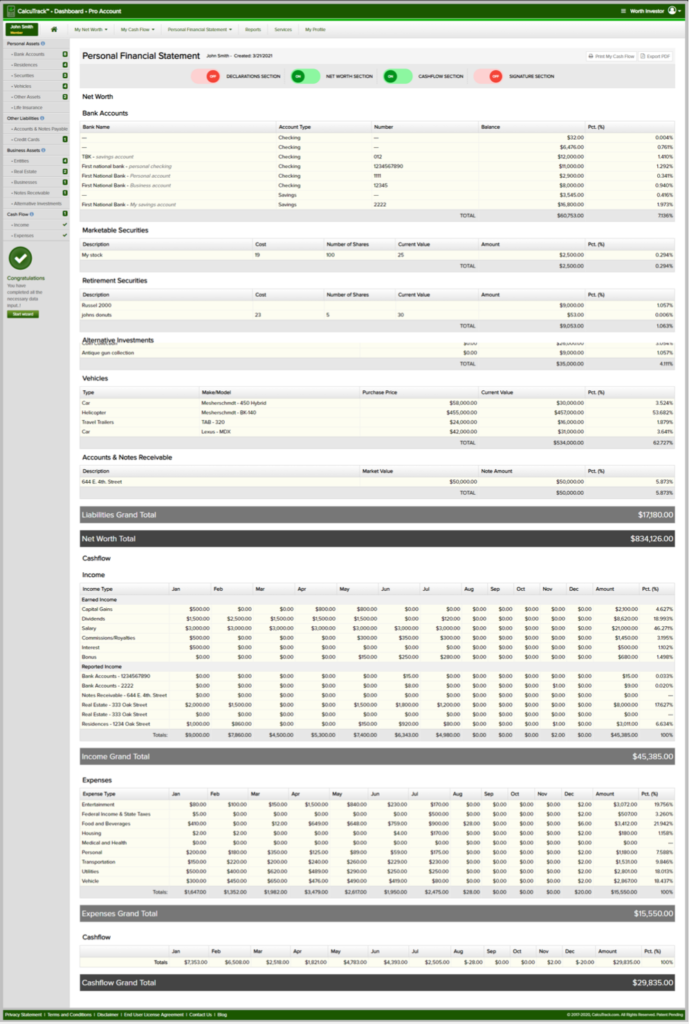Open the Contact Us footer link

200,1015
